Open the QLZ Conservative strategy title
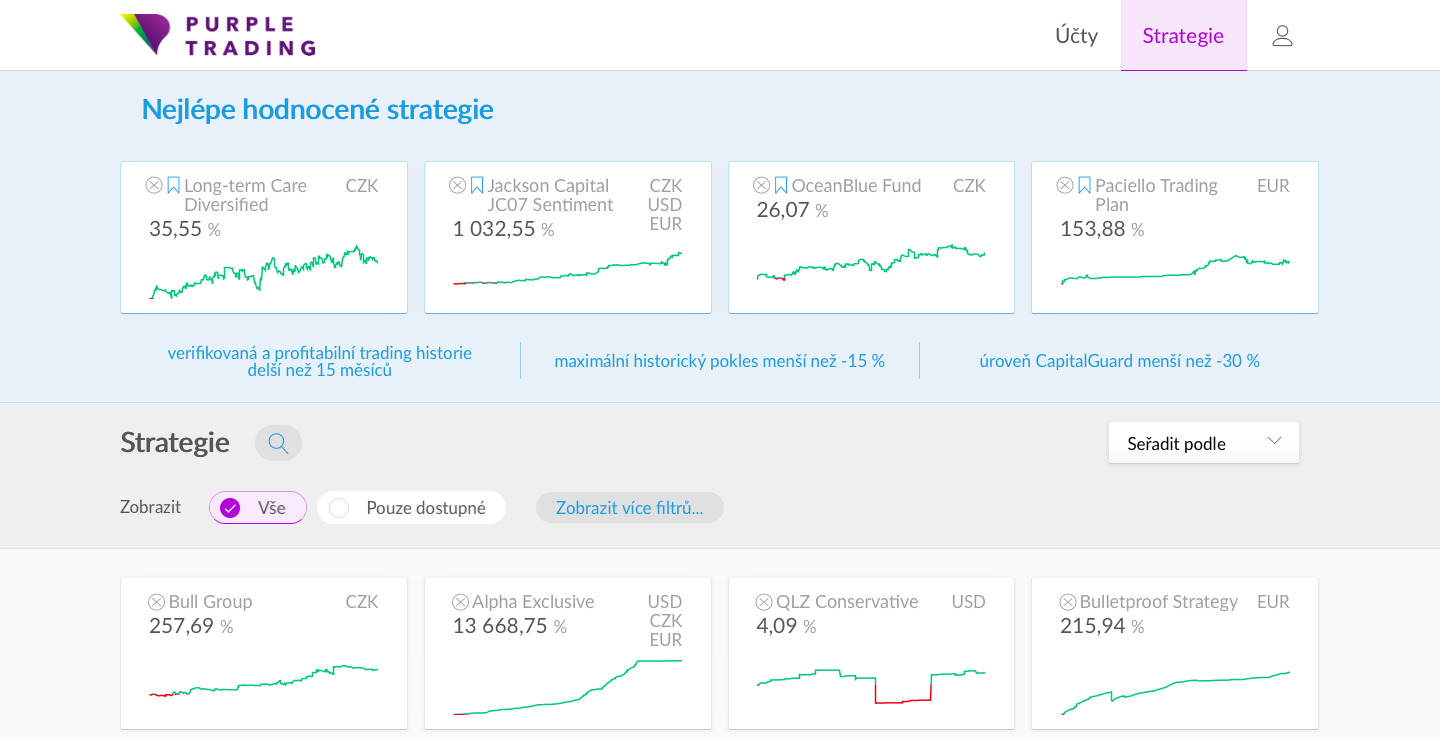The image size is (1440, 739). 847,602
